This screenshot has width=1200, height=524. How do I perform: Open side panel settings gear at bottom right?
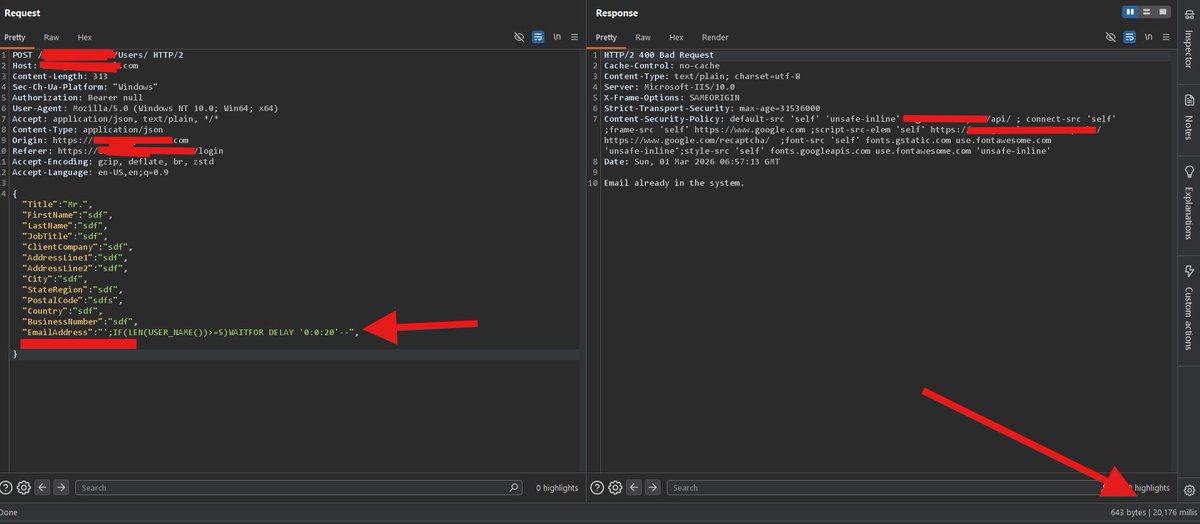coord(1189,490)
